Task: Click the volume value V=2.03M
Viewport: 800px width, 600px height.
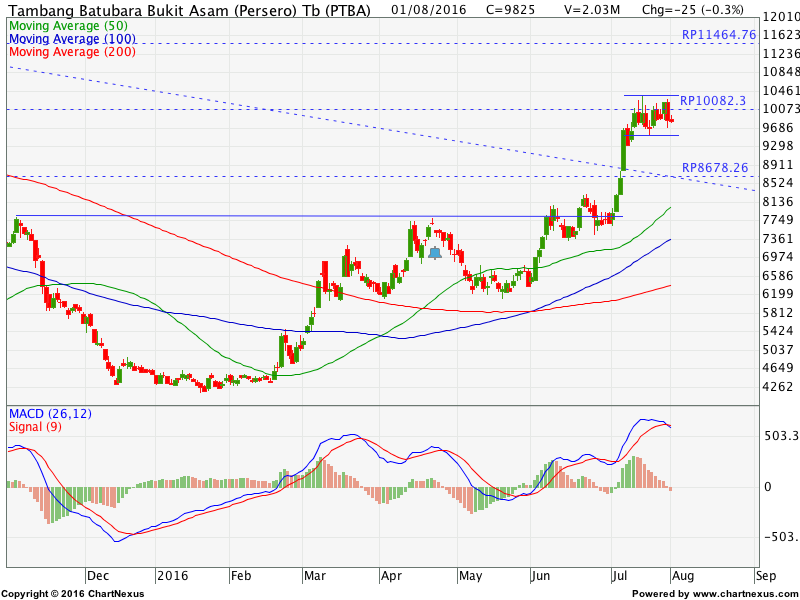Action: [x=592, y=10]
